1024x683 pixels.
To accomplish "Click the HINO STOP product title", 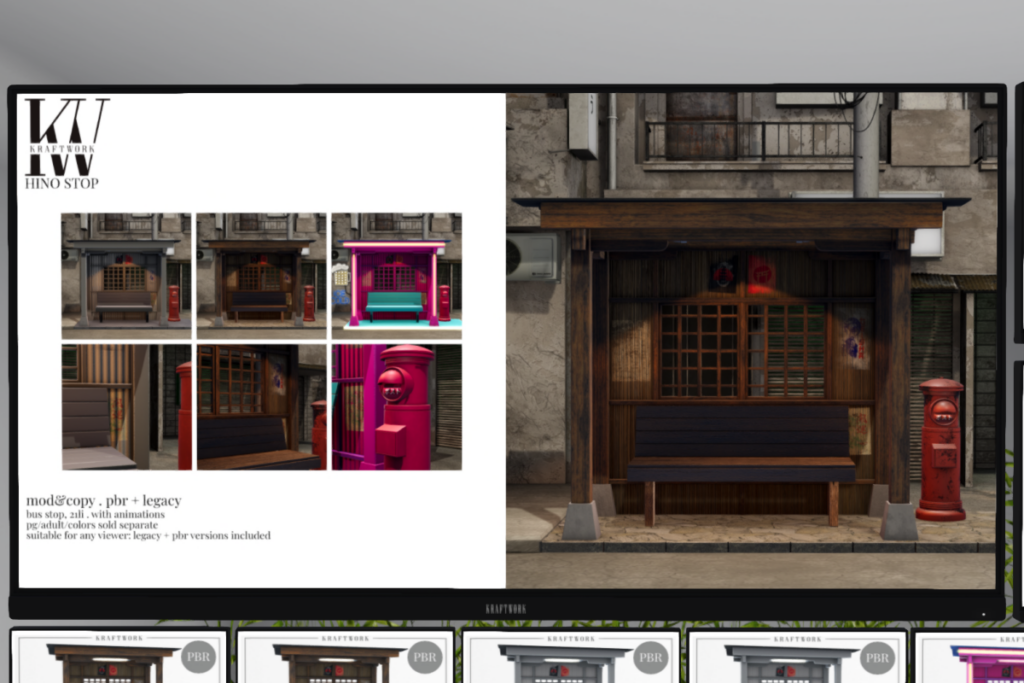I will tap(61, 184).
